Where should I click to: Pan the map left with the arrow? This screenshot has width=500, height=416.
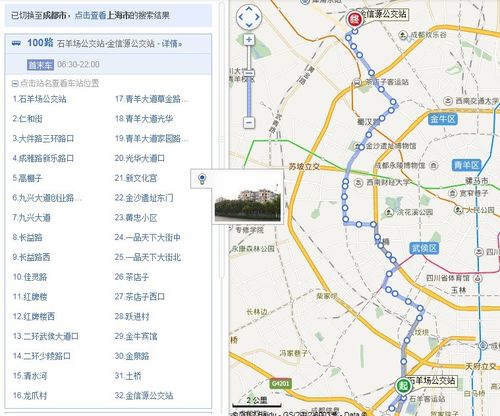coord(241,17)
